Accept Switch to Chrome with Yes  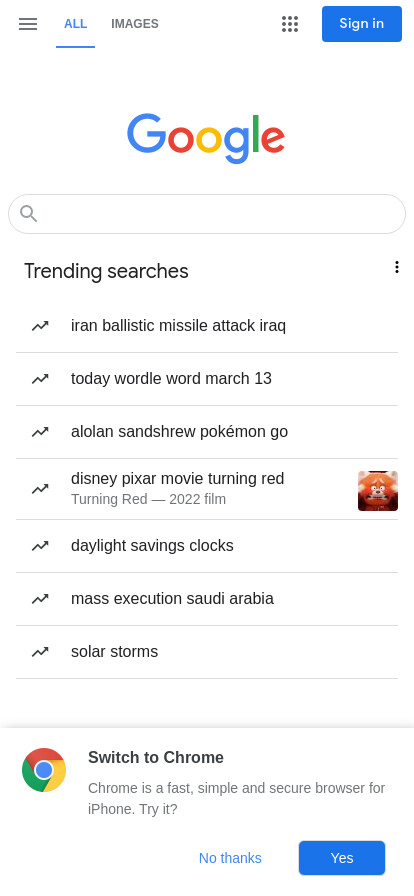click(342, 858)
